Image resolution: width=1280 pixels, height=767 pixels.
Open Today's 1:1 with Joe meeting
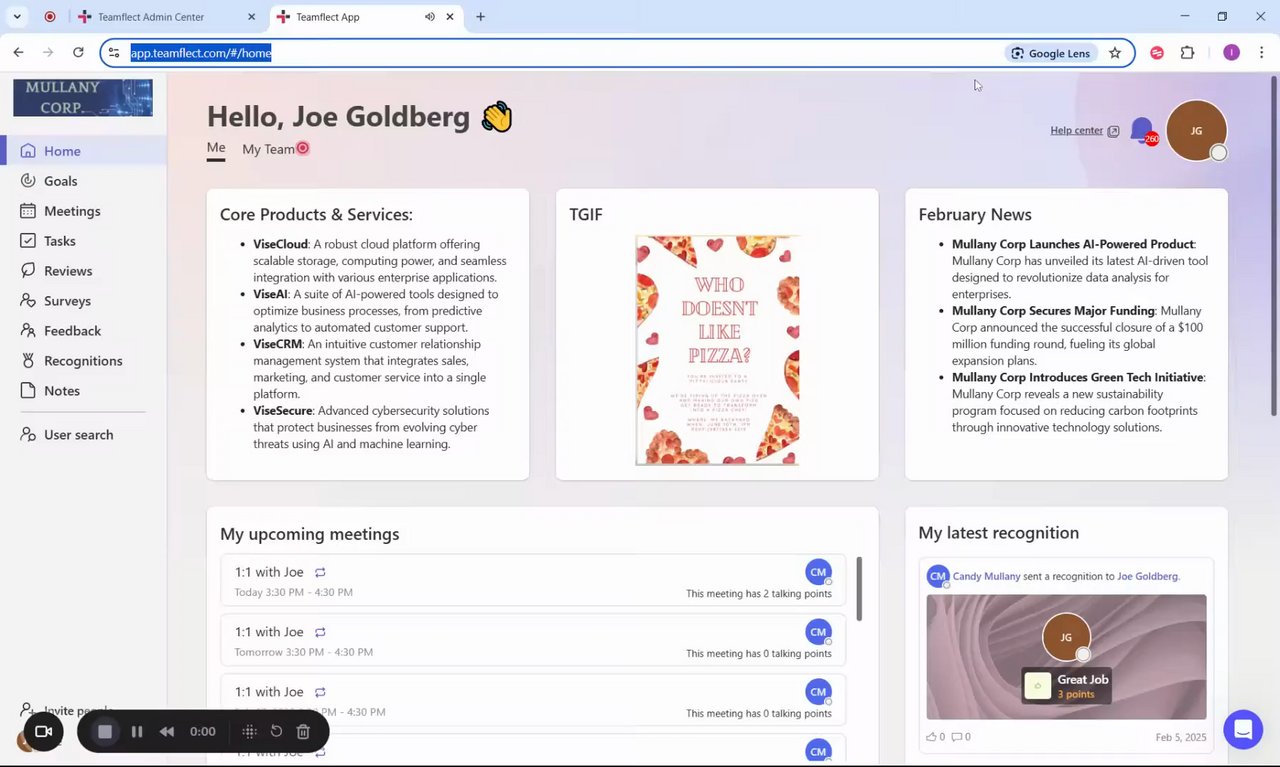pyautogui.click(x=533, y=580)
